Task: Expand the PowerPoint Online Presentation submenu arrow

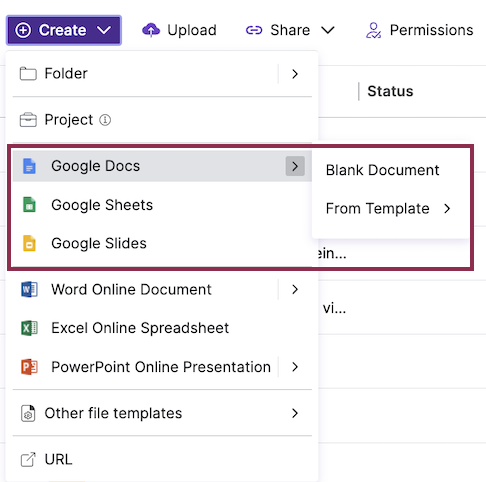Action: (295, 367)
